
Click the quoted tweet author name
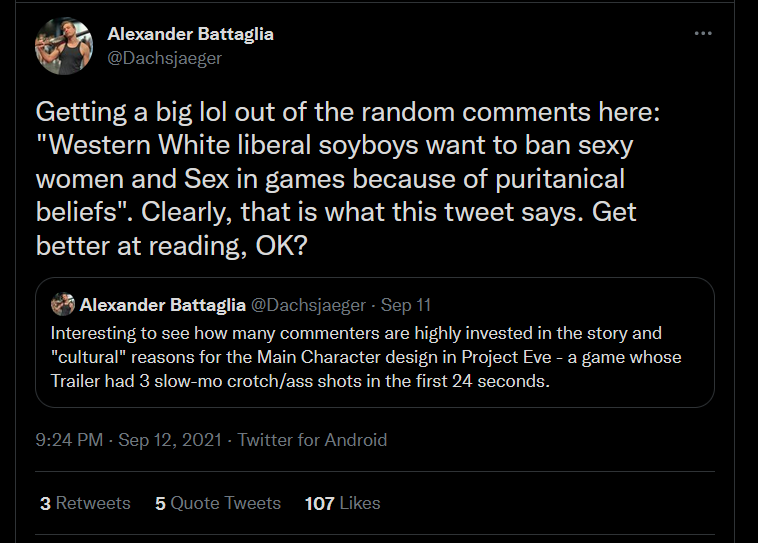162,305
